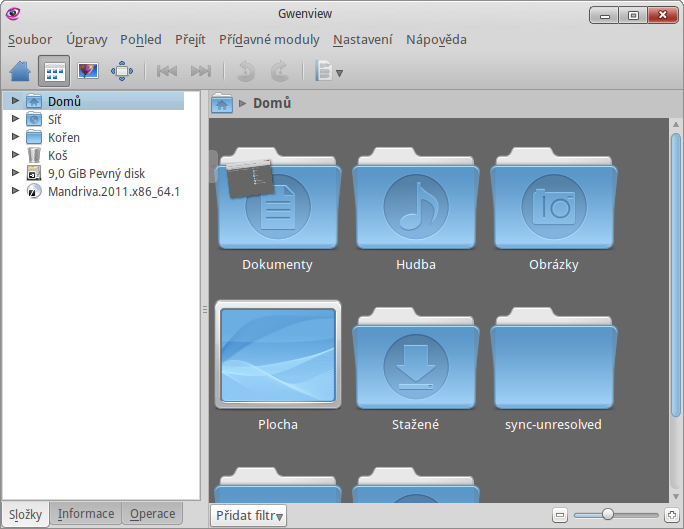Click the Dokumenty folder label
The width and height of the screenshot is (684, 529).
(x=277, y=265)
